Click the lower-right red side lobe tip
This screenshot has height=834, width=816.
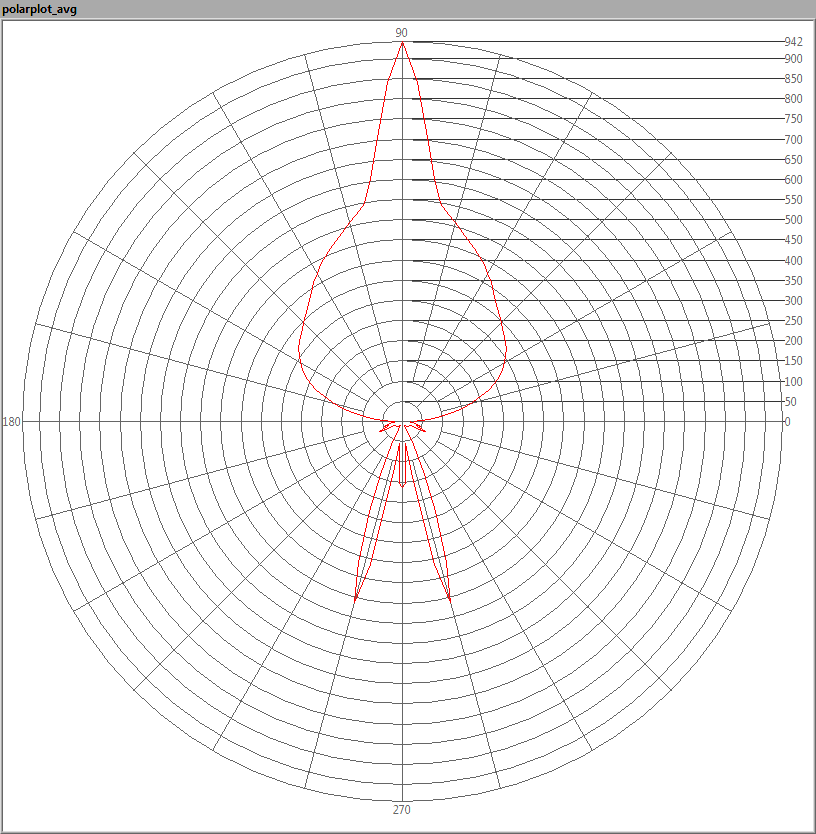pos(450,600)
